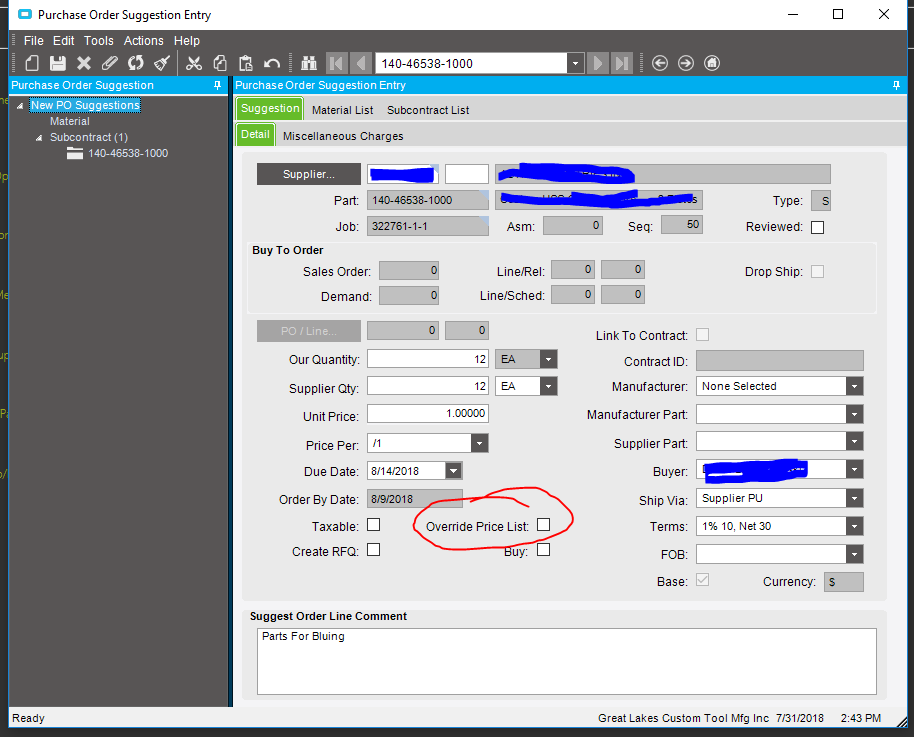Click the Unit Price input field
Viewport: 914px width, 737px height.
tap(427, 414)
